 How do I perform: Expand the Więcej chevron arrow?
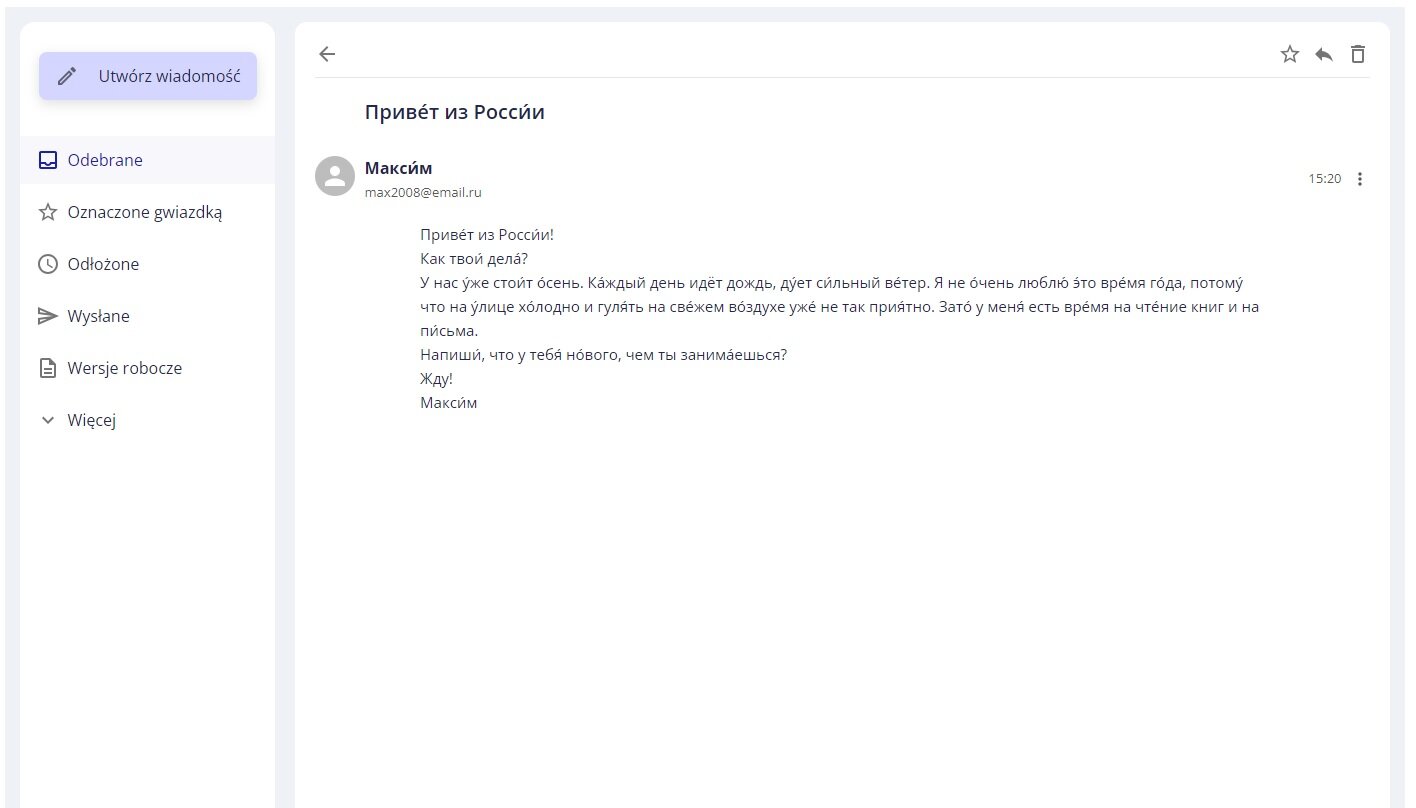[48, 420]
